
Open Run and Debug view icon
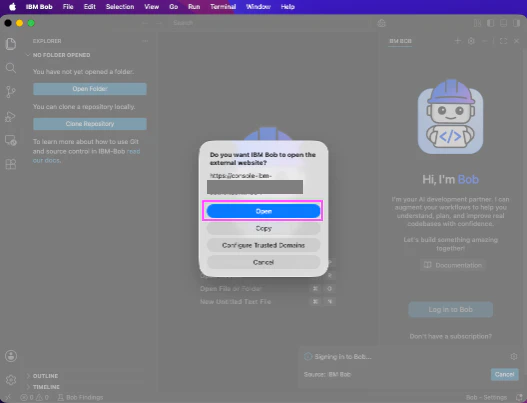click(x=11, y=116)
